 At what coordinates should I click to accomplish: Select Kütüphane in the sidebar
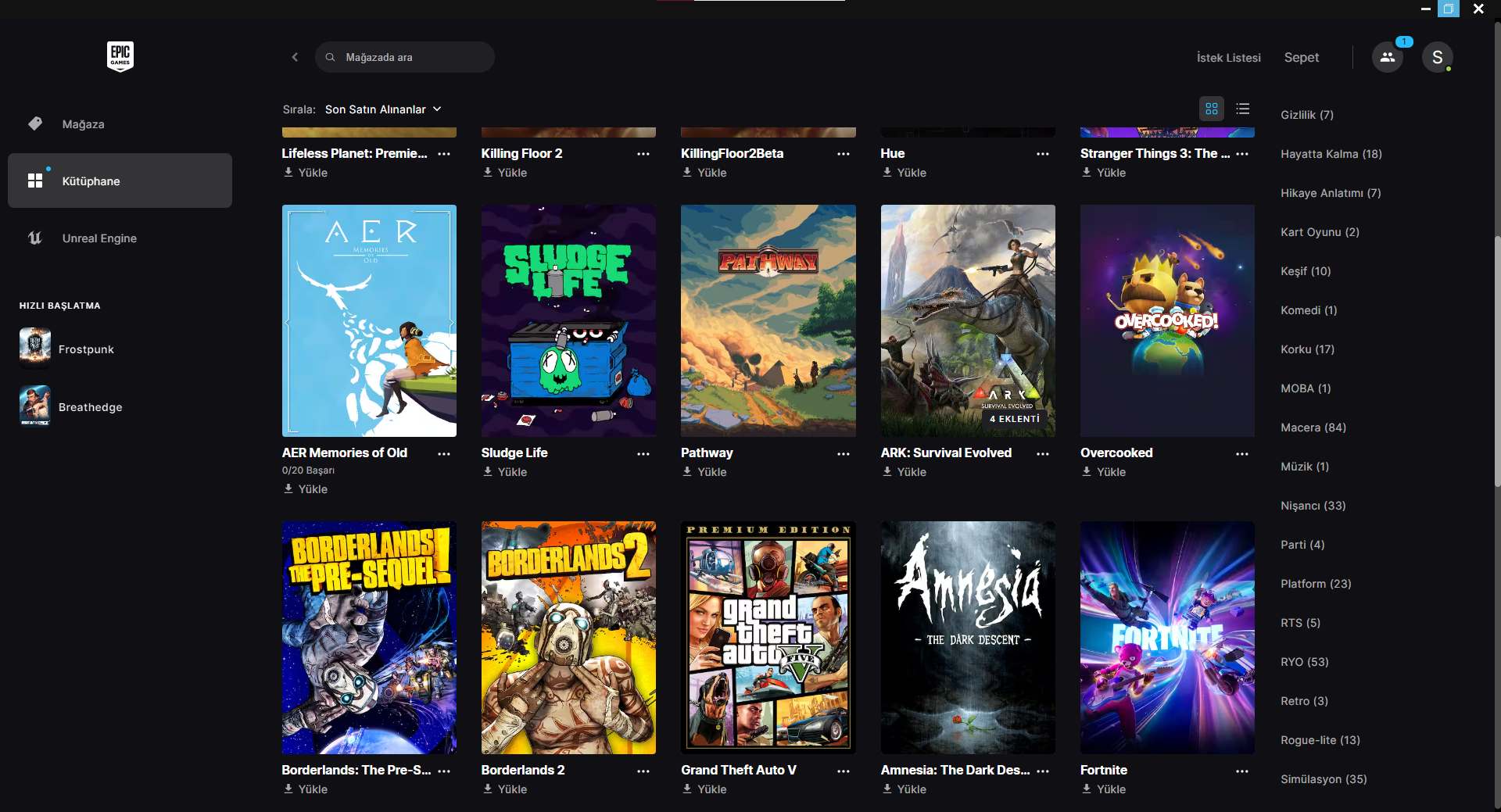[120, 181]
